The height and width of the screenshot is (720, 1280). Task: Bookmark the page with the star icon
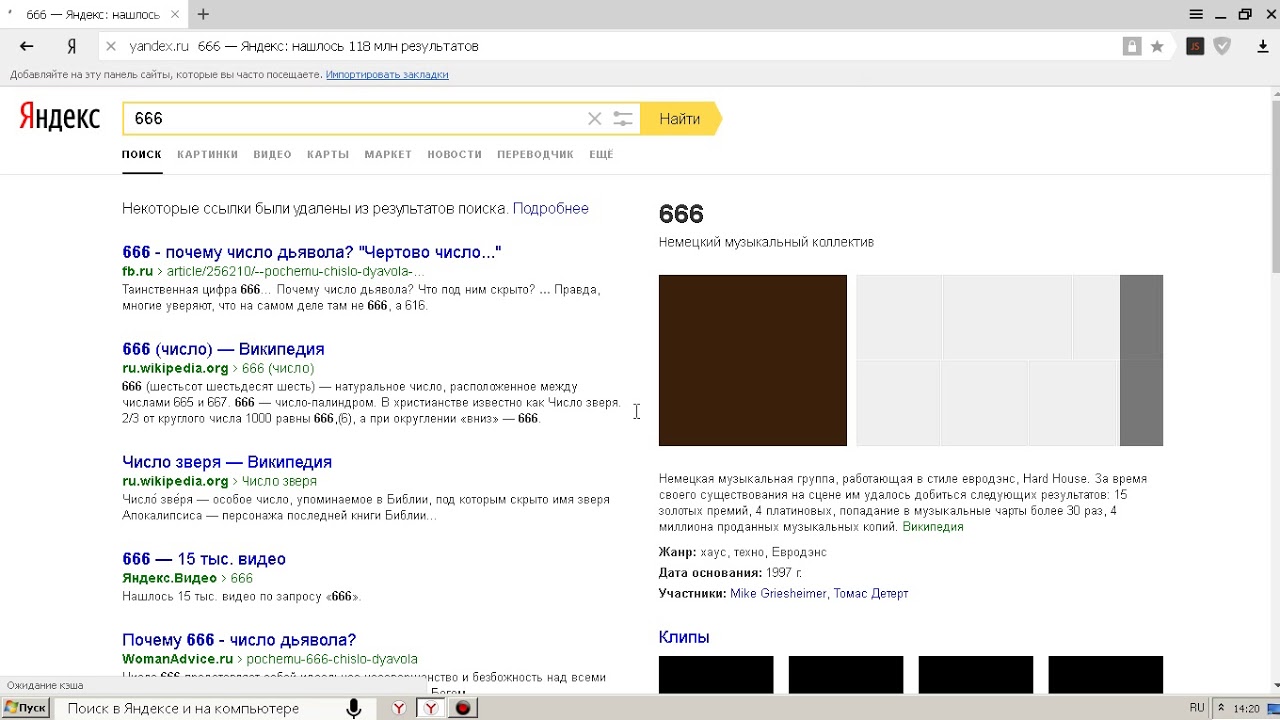(1157, 46)
